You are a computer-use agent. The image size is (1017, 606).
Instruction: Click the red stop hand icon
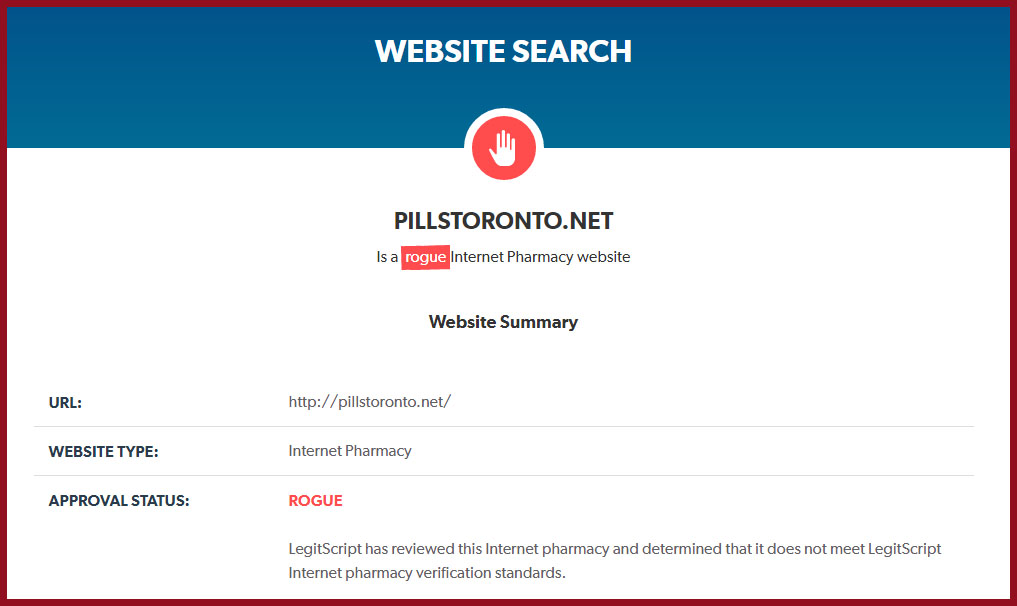point(503,148)
